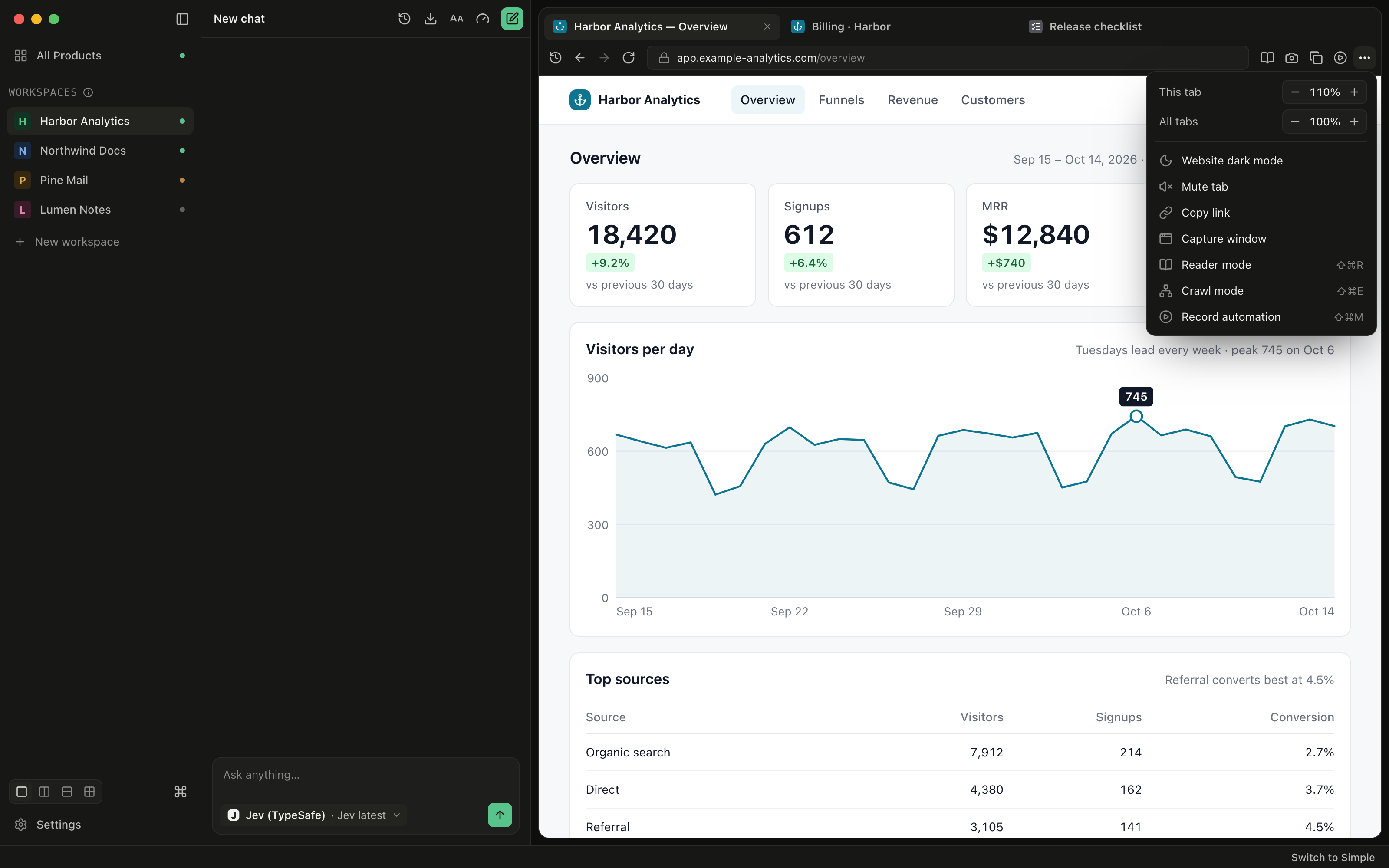
Task: Open the Jev latest model dropdown
Action: [x=313, y=815]
